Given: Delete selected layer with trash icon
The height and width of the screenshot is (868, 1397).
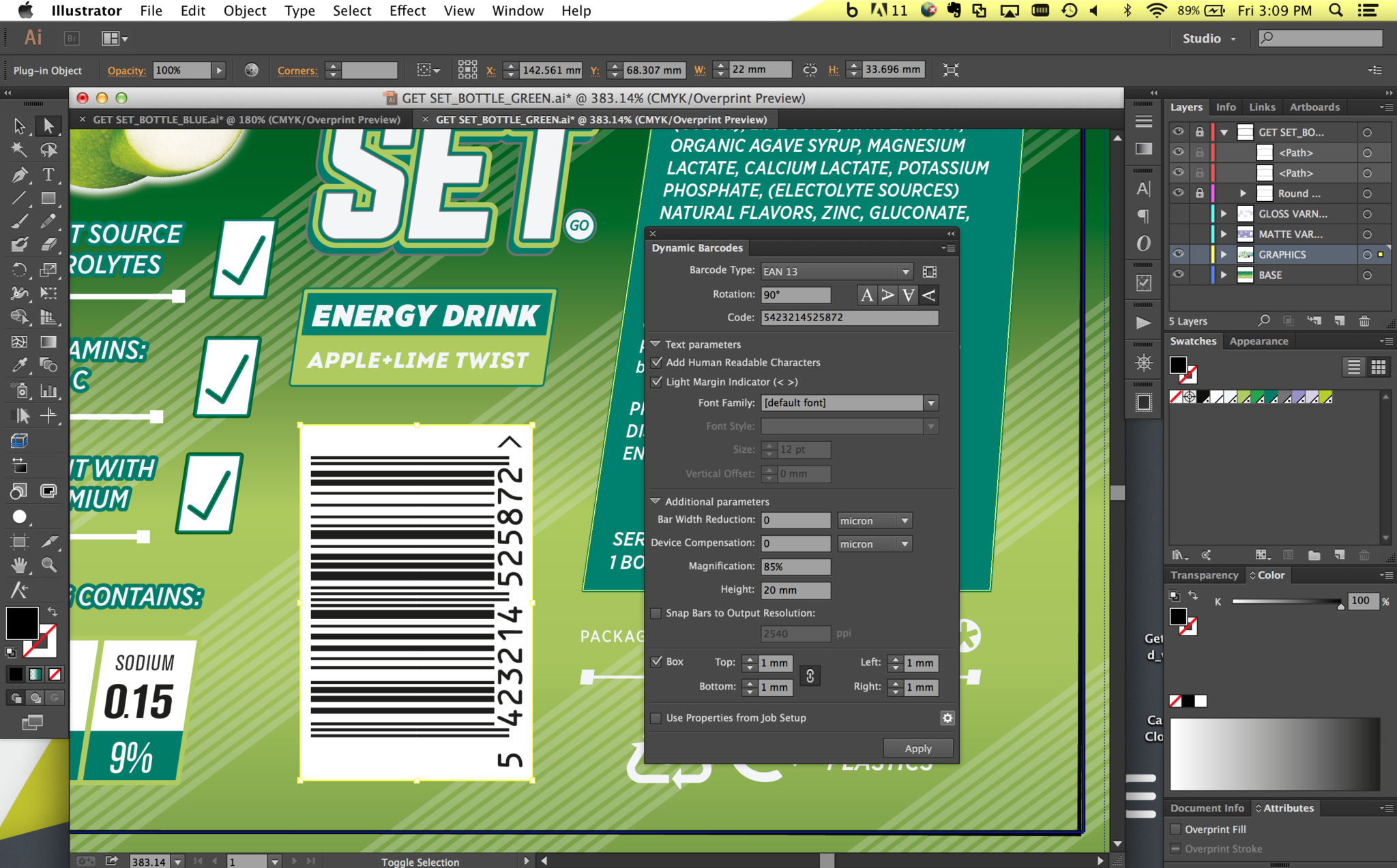Looking at the screenshot, I should [x=1364, y=320].
